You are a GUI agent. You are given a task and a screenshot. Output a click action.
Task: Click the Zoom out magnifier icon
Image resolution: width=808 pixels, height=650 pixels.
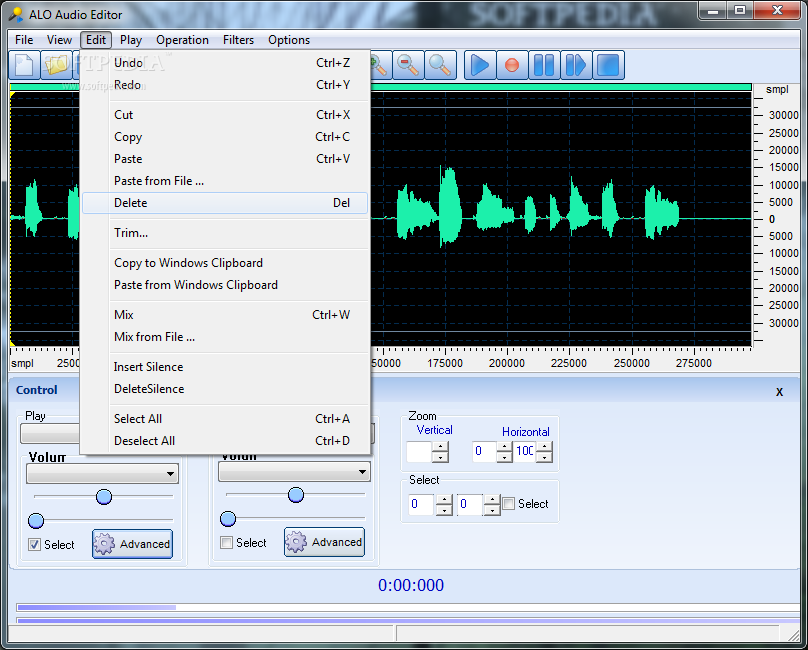pyautogui.click(x=408, y=65)
